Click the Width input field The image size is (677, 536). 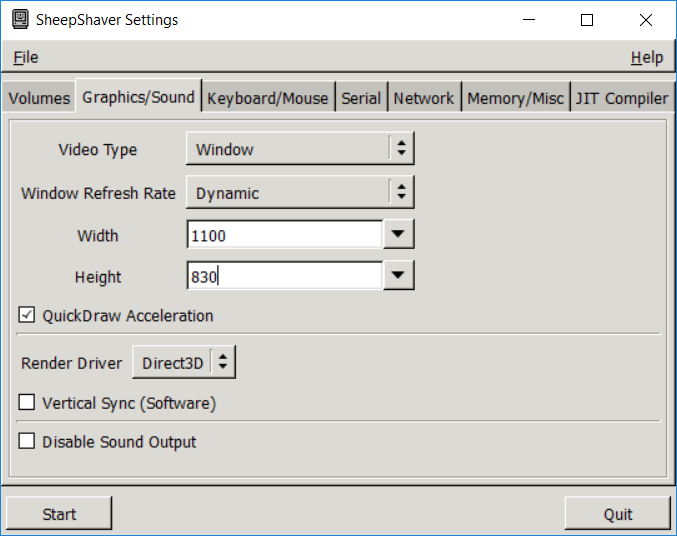[284, 235]
